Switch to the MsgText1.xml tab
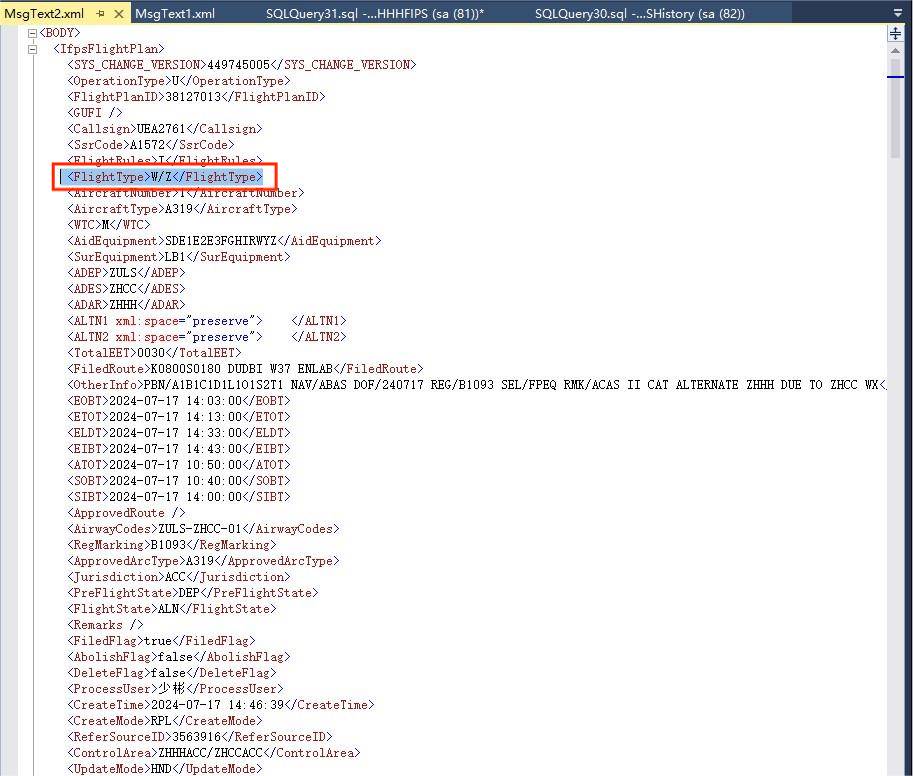This screenshot has width=913, height=776. 175,13
